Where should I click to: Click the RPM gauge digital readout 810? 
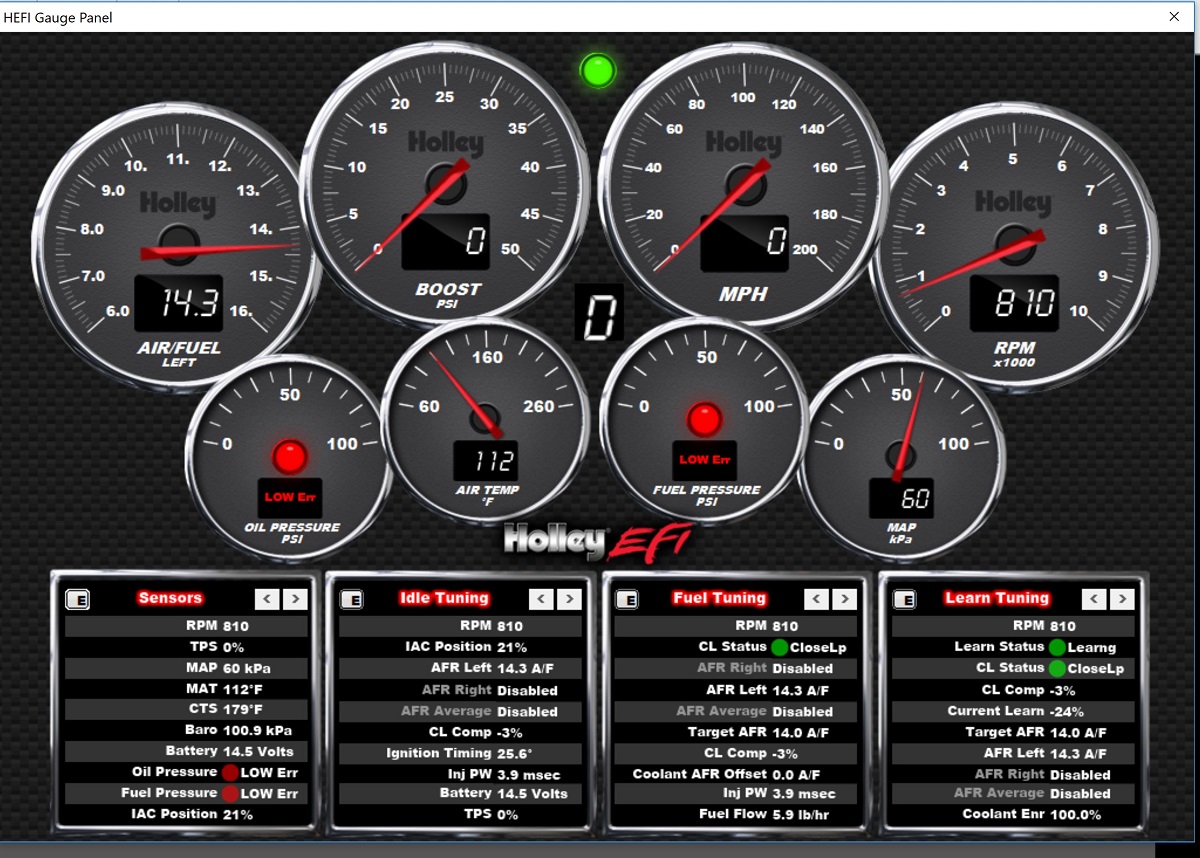[x=1013, y=304]
